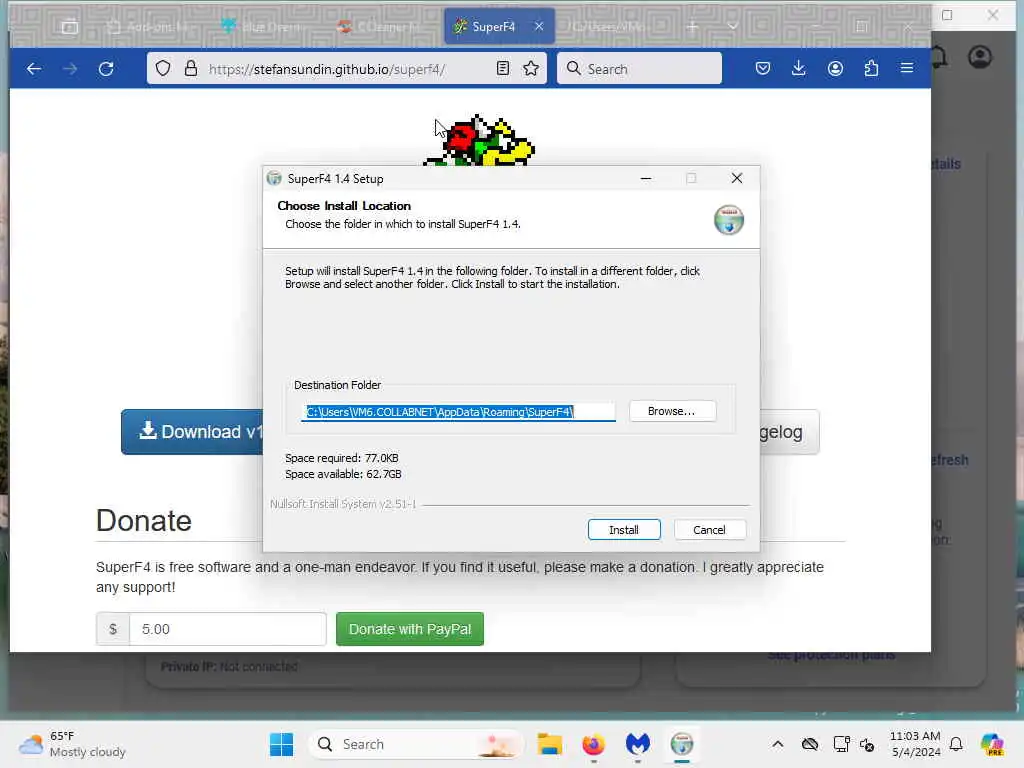The height and width of the screenshot is (768, 1024).
Task: Click Cancel in the SuperF4 setup
Action: pos(709,530)
